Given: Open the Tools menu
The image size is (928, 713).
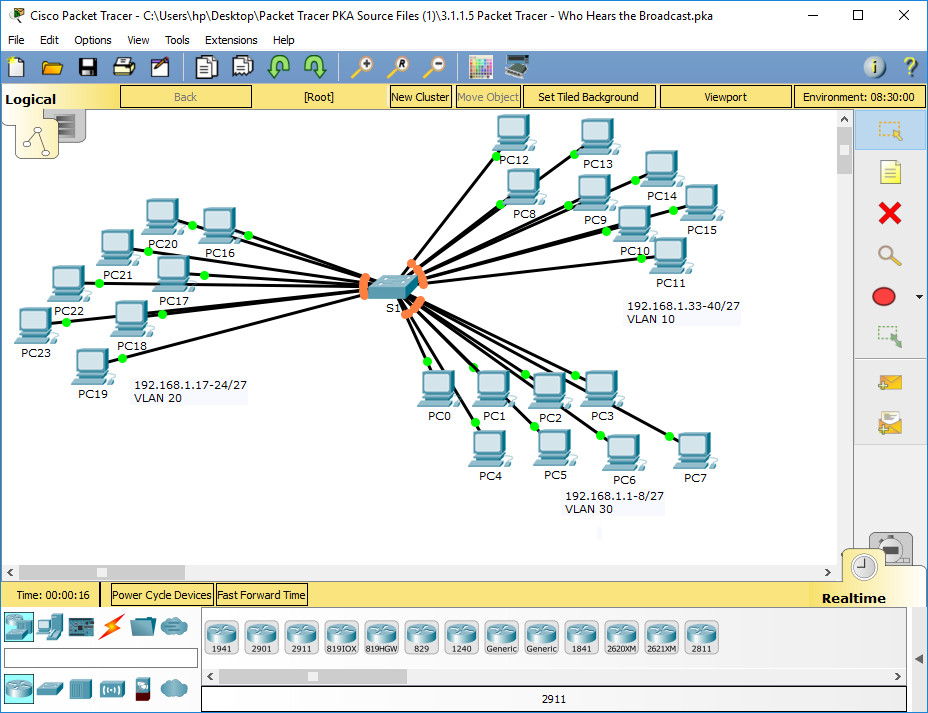Looking at the screenshot, I should point(177,40).
